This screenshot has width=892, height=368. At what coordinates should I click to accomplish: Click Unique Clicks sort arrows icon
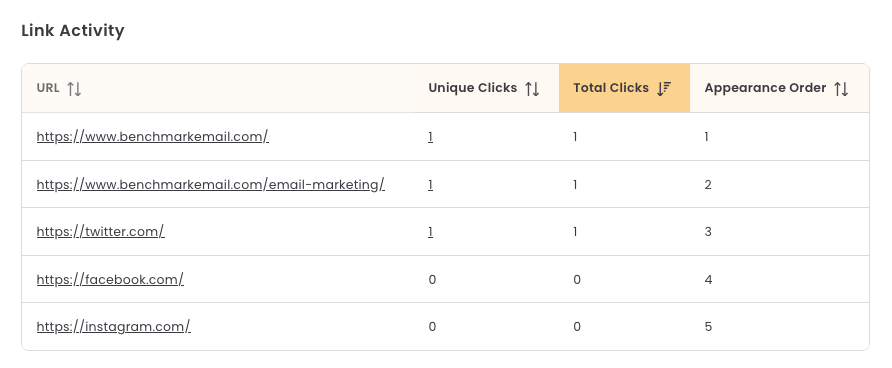pos(532,89)
